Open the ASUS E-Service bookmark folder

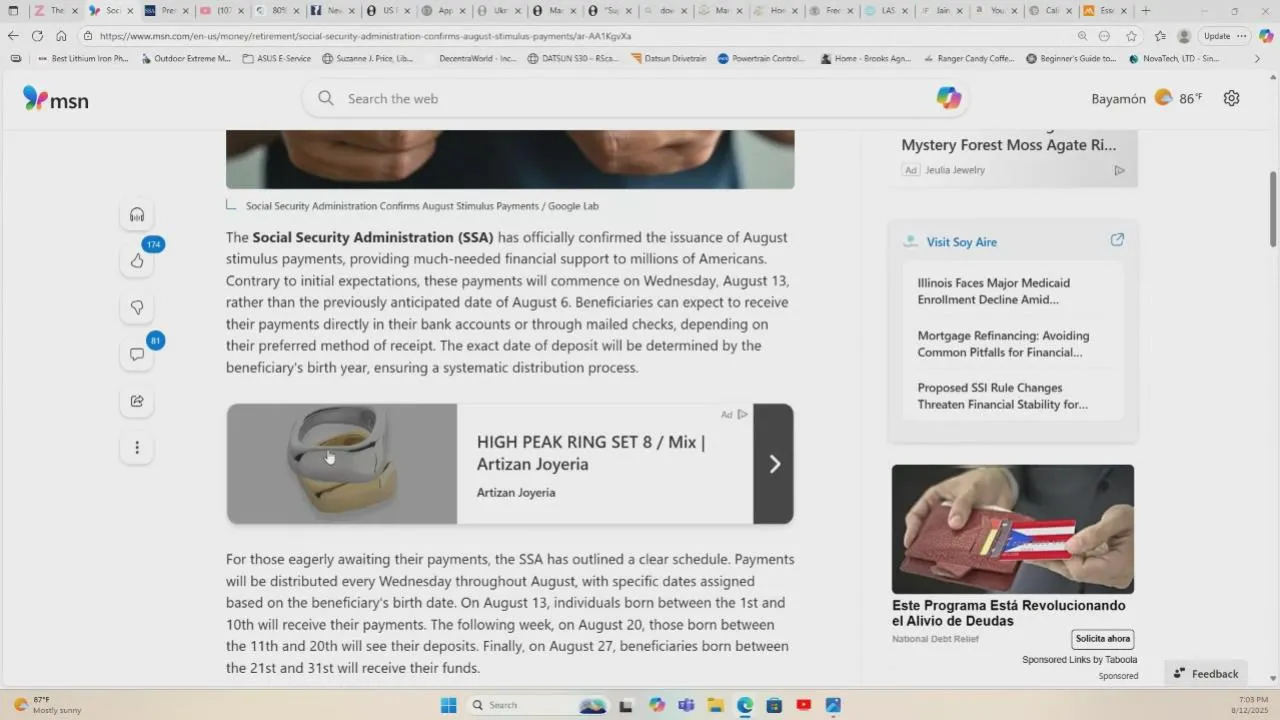pyautogui.click(x=277, y=58)
